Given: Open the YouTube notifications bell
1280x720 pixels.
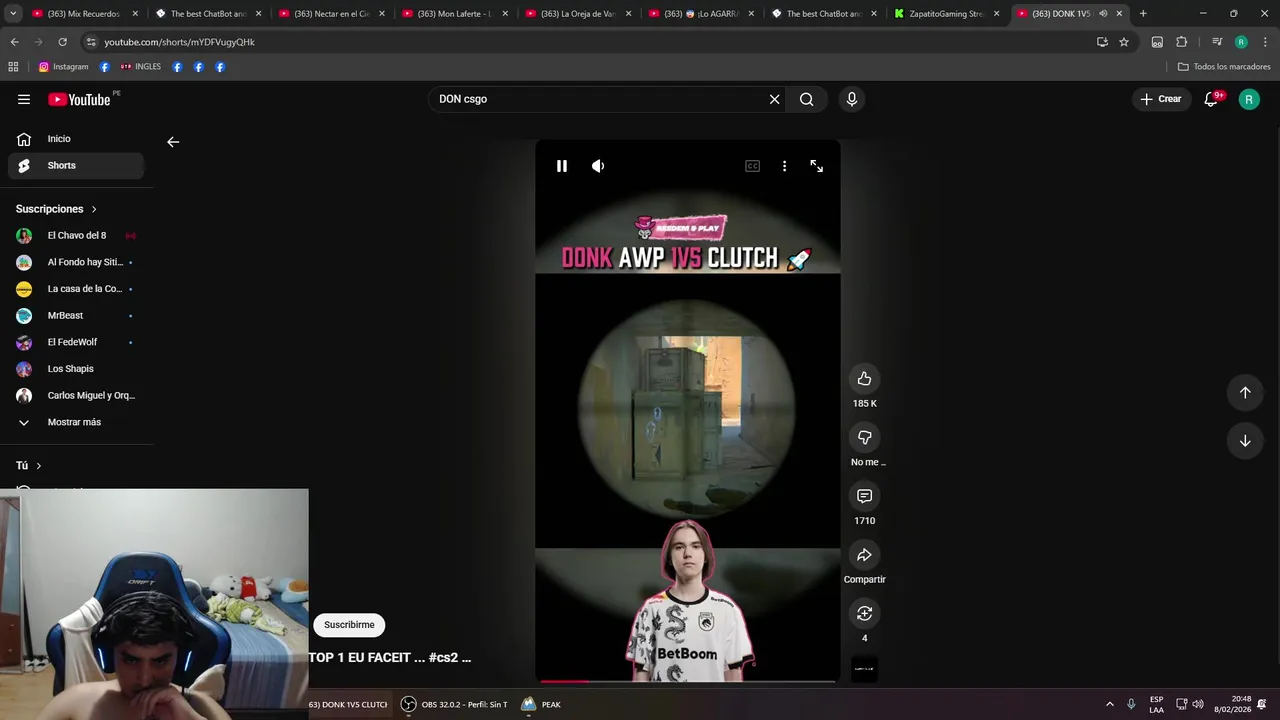Looking at the screenshot, I should tap(1211, 99).
